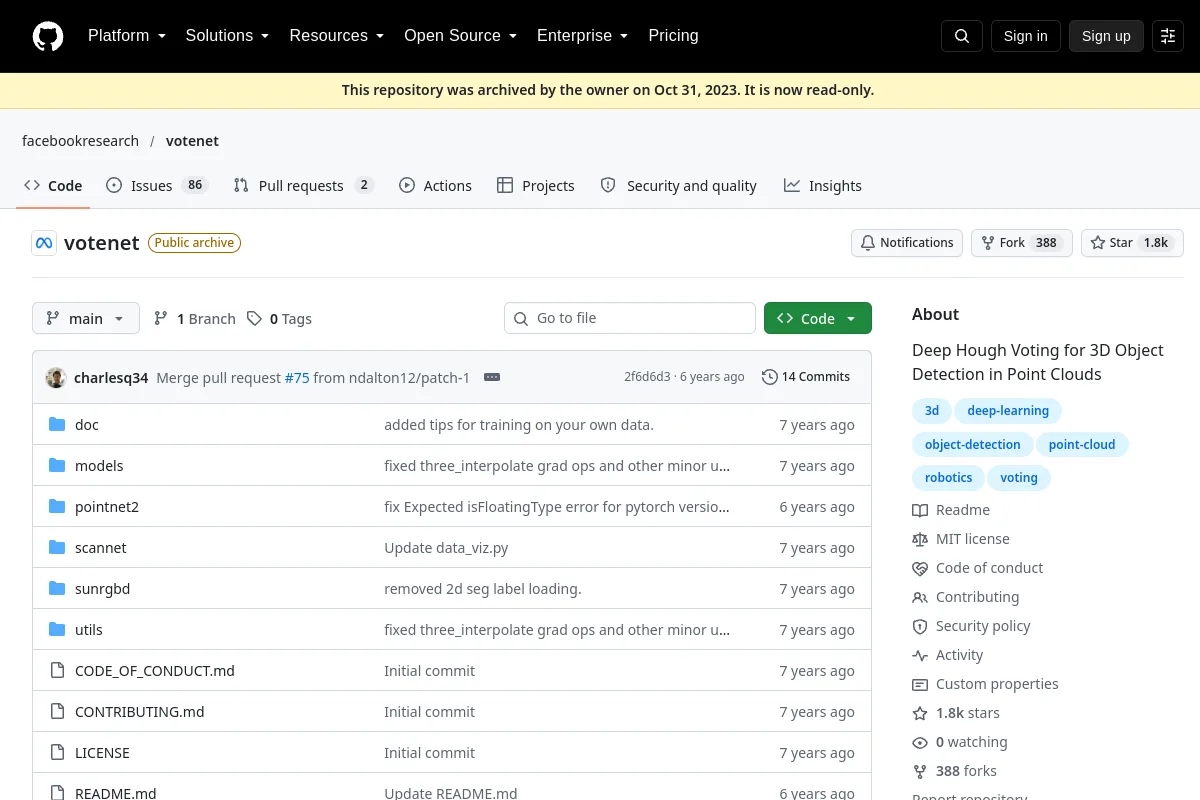Click the Meta organization avatar beside votenet

pyautogui.click(x=44, y=243)
